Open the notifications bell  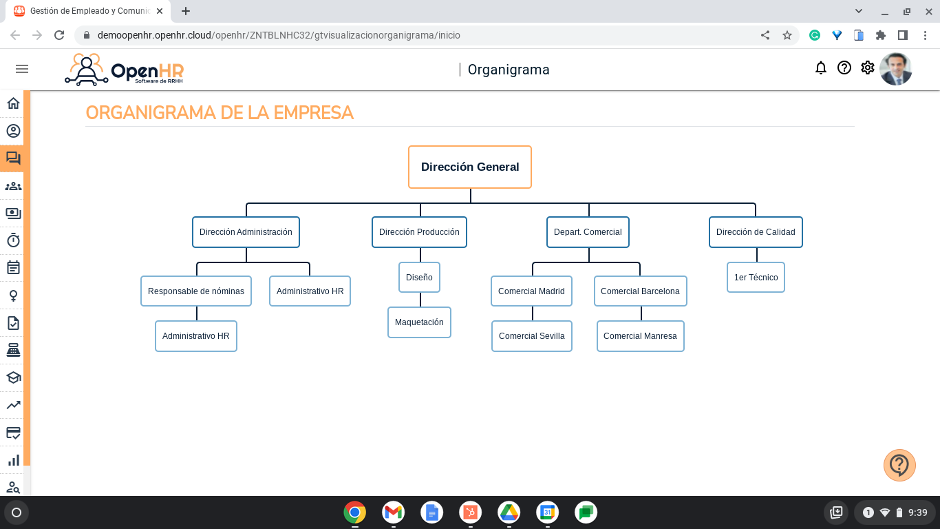click(x=821, y=68)
